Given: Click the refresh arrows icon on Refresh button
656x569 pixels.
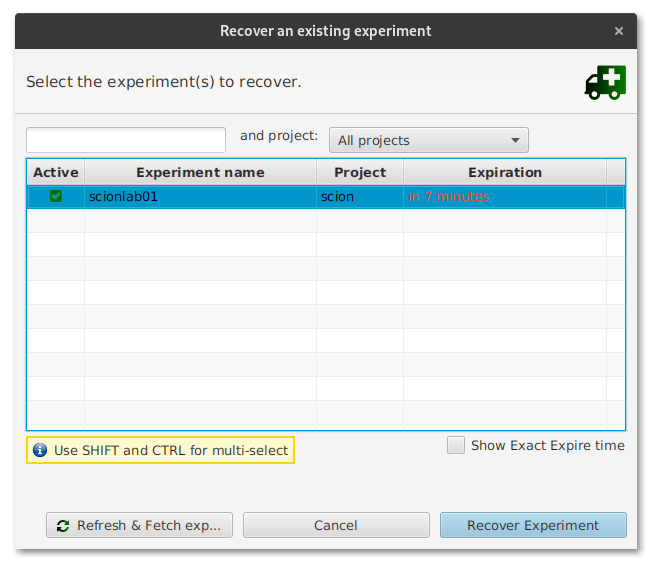Looking at the screenshot, I should pos(63,526).
